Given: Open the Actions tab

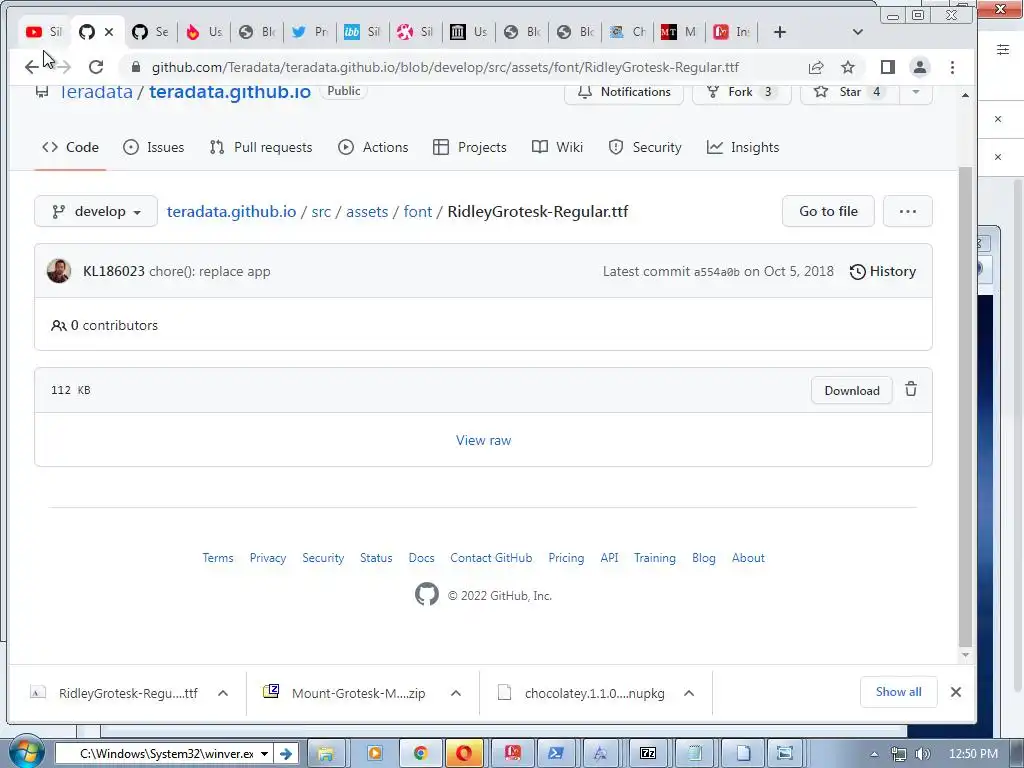Looking at the screenshot, I should 373,148.
